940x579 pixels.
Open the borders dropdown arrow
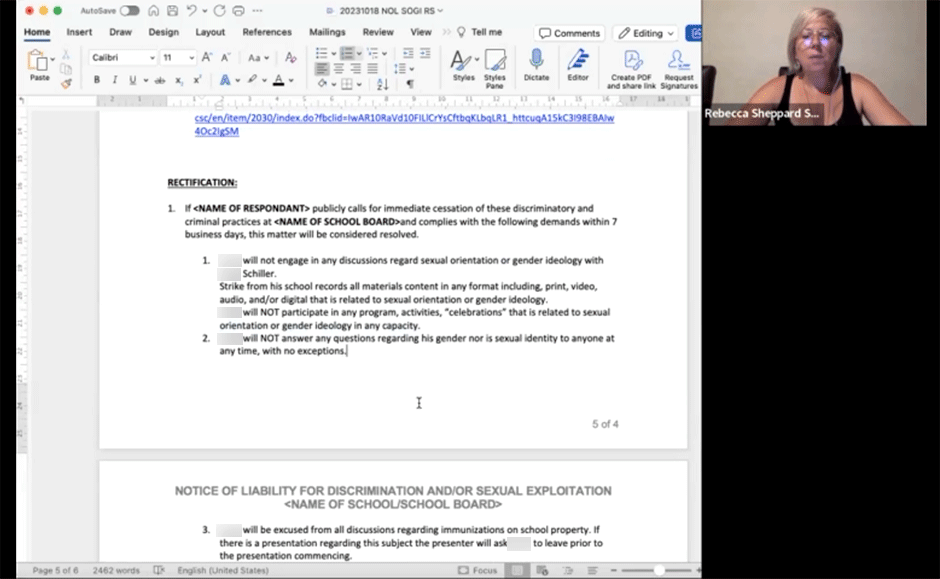(359, 85)
